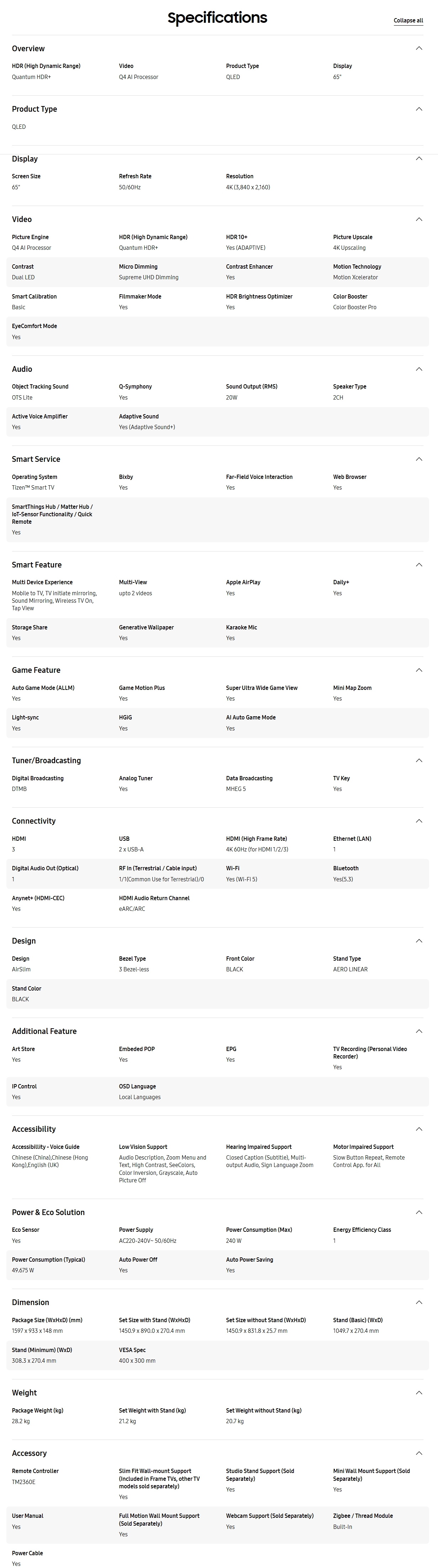This screenshot has width=438, height=1568.
Task: Collapse the Accessibility section chevron
Action: coord(418,1129)
